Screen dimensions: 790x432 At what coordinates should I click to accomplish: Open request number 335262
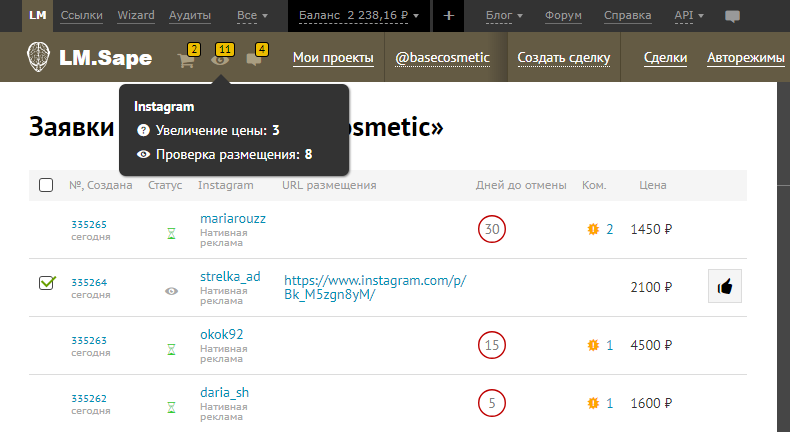[89, 398]
